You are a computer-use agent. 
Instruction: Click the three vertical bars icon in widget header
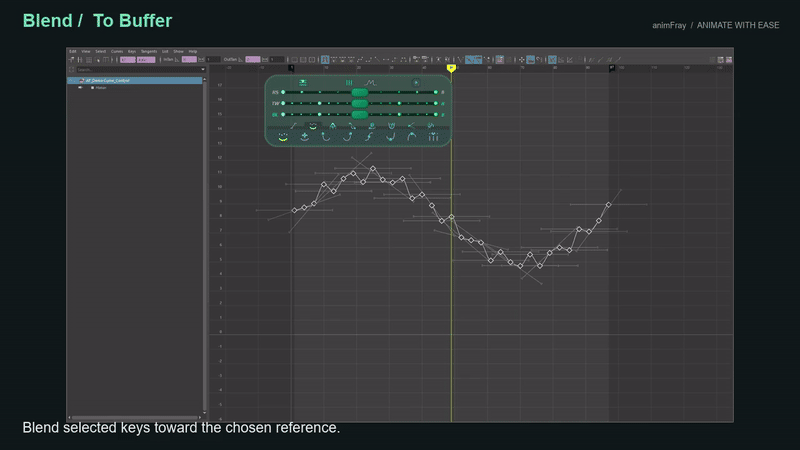349,83
